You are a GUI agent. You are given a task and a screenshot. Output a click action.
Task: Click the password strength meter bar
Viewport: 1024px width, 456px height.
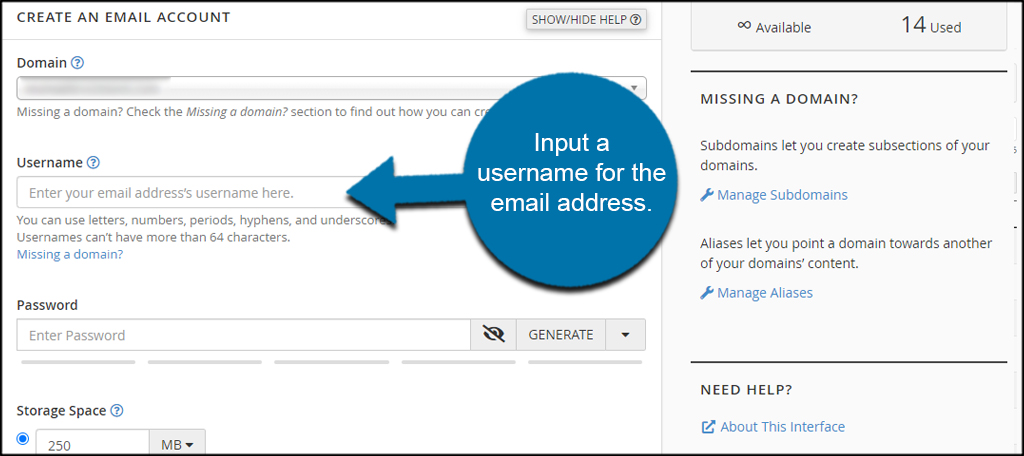tap(332, 361)
